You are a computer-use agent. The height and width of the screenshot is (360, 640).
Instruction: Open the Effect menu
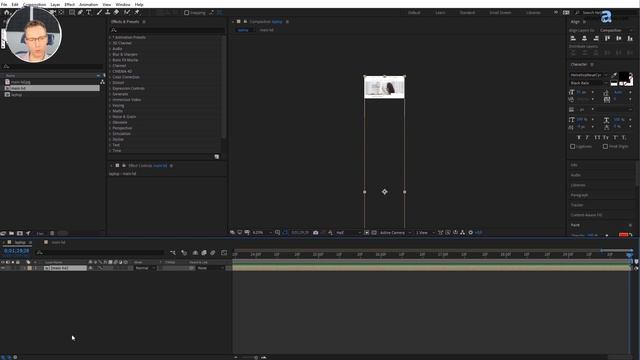pos(70,4)
